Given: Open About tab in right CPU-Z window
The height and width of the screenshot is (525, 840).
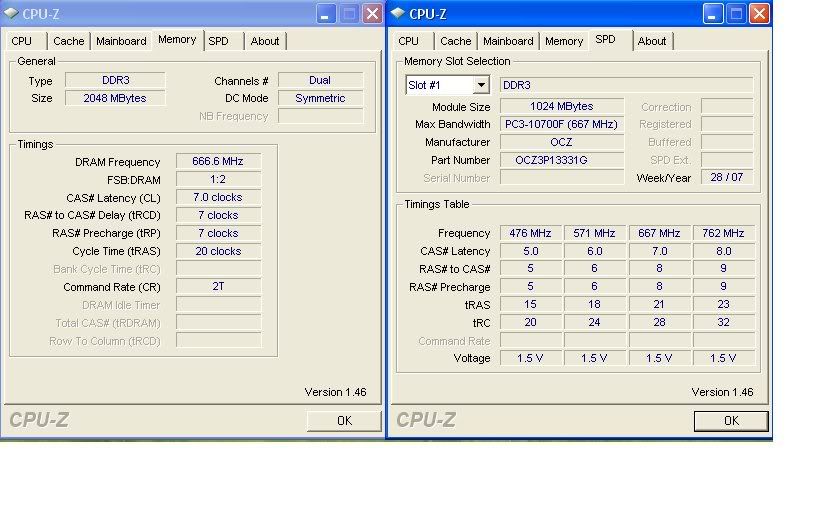Looking at the screenshot, I should coord(652,41).
